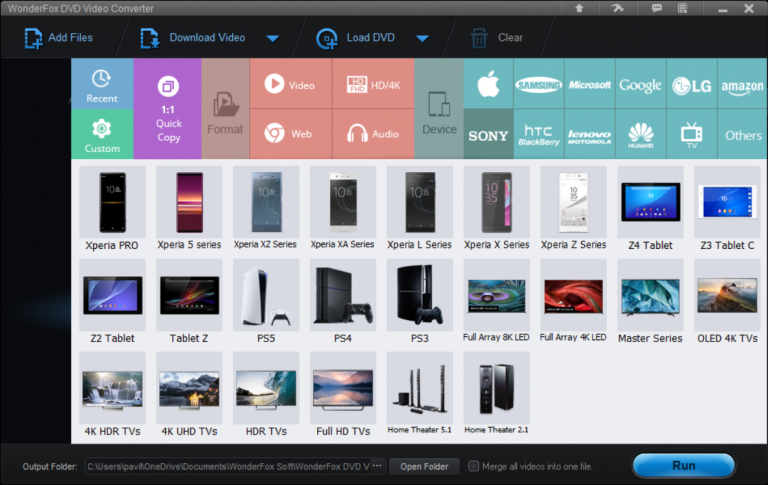Screen dimensions: 768x485
Task: Select the Sony brand tile
Action: click(x=488, y=134)
